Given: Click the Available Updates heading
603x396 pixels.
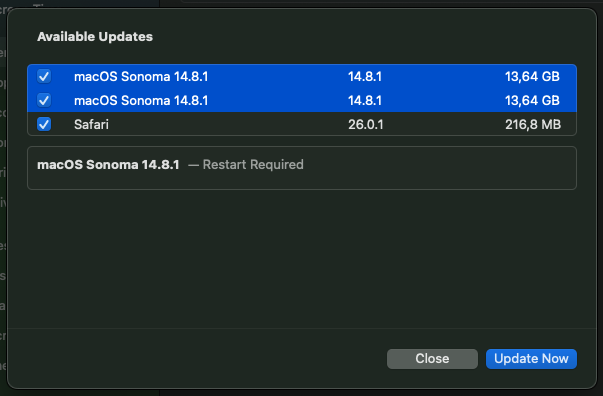Looking at the screenshot, I should click(95, 37).
